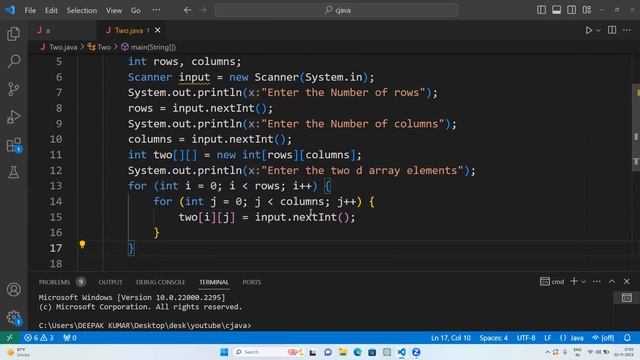Create a new terminal with plus
The width and height of the screenshot is (640, 360).
point(574,281)
